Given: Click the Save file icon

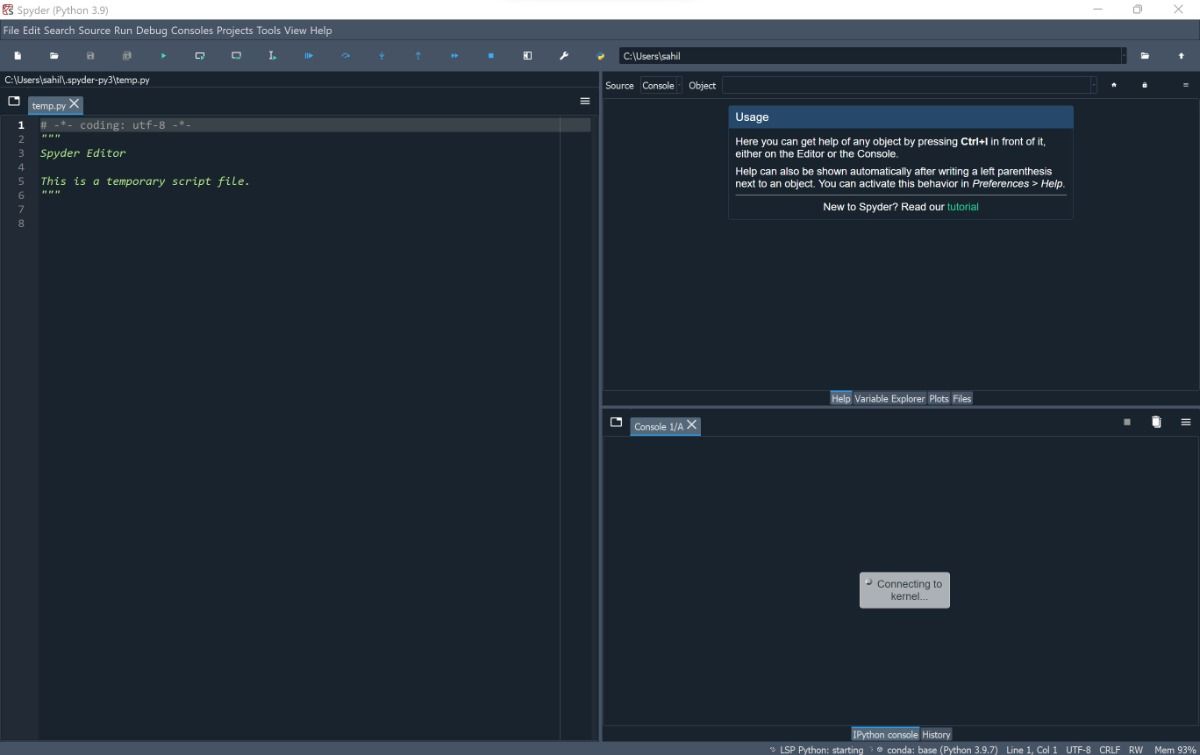Looking at the screenshot, I should (x=90, y=55).
